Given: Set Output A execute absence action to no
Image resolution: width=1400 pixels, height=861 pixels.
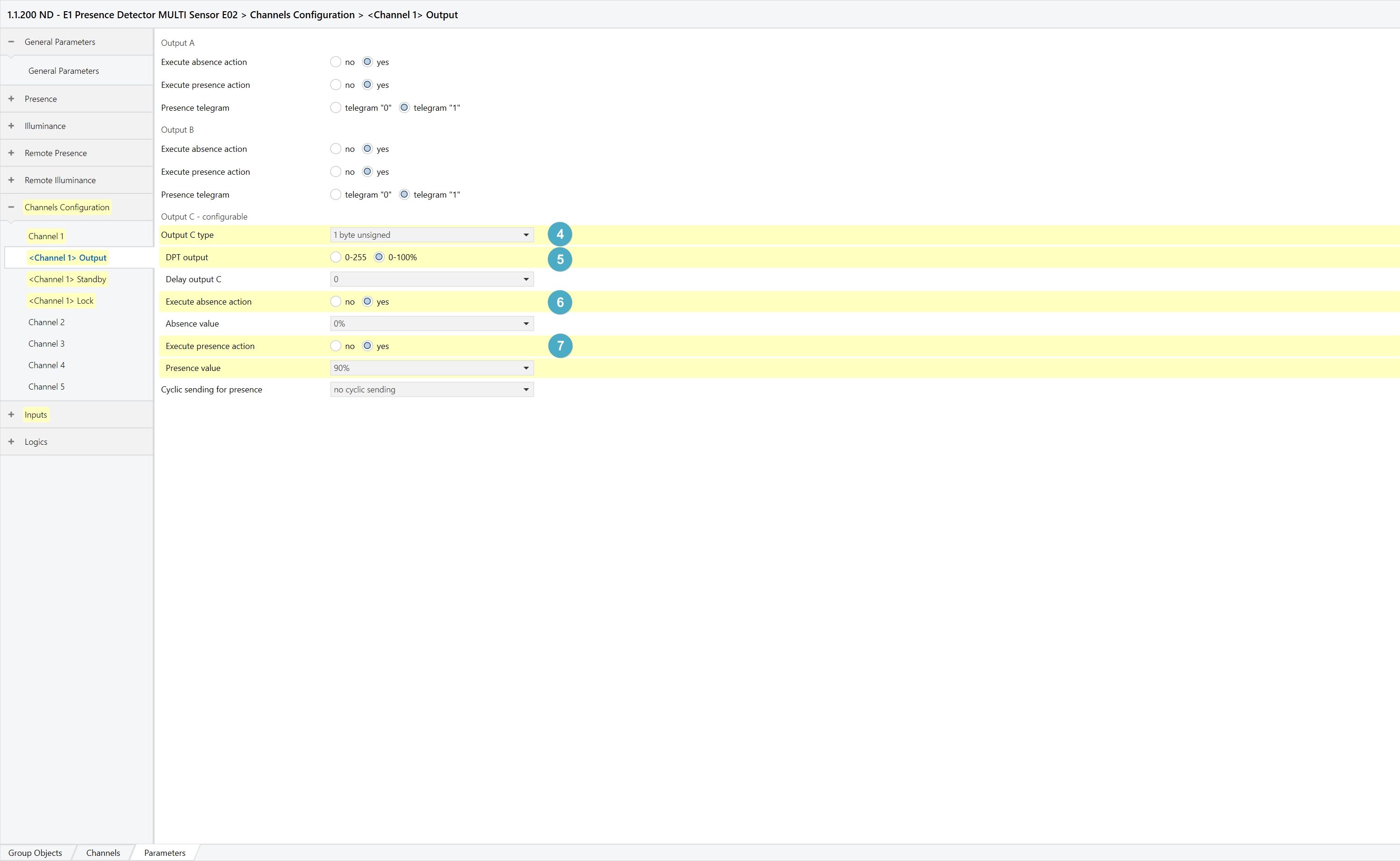Looking at the screenshot, I should 336,62.
